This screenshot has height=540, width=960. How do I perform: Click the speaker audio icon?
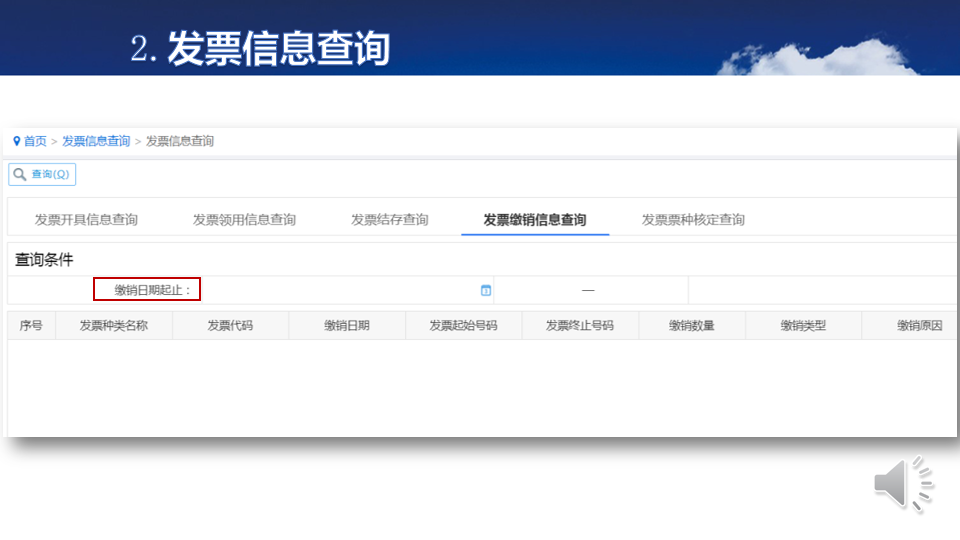(x=904, y=484)
